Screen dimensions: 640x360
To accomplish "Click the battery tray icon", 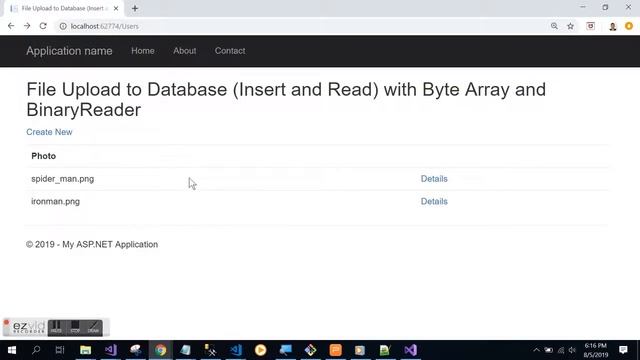I will [x=549, y=350].
